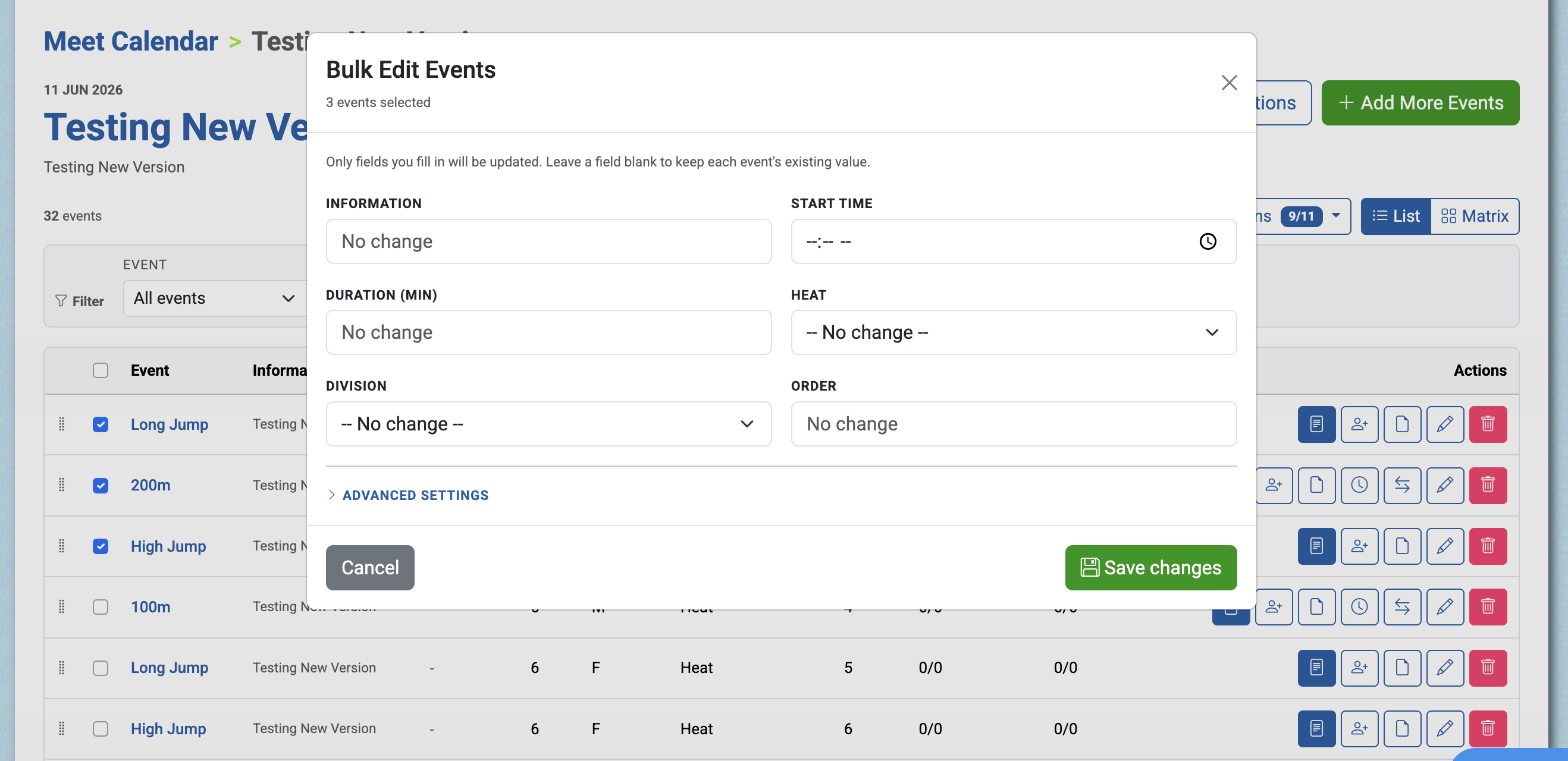The image size is (1568, 761).
Task: Click trash delete icon in 100m row
Action: (x=1488, y=606)
